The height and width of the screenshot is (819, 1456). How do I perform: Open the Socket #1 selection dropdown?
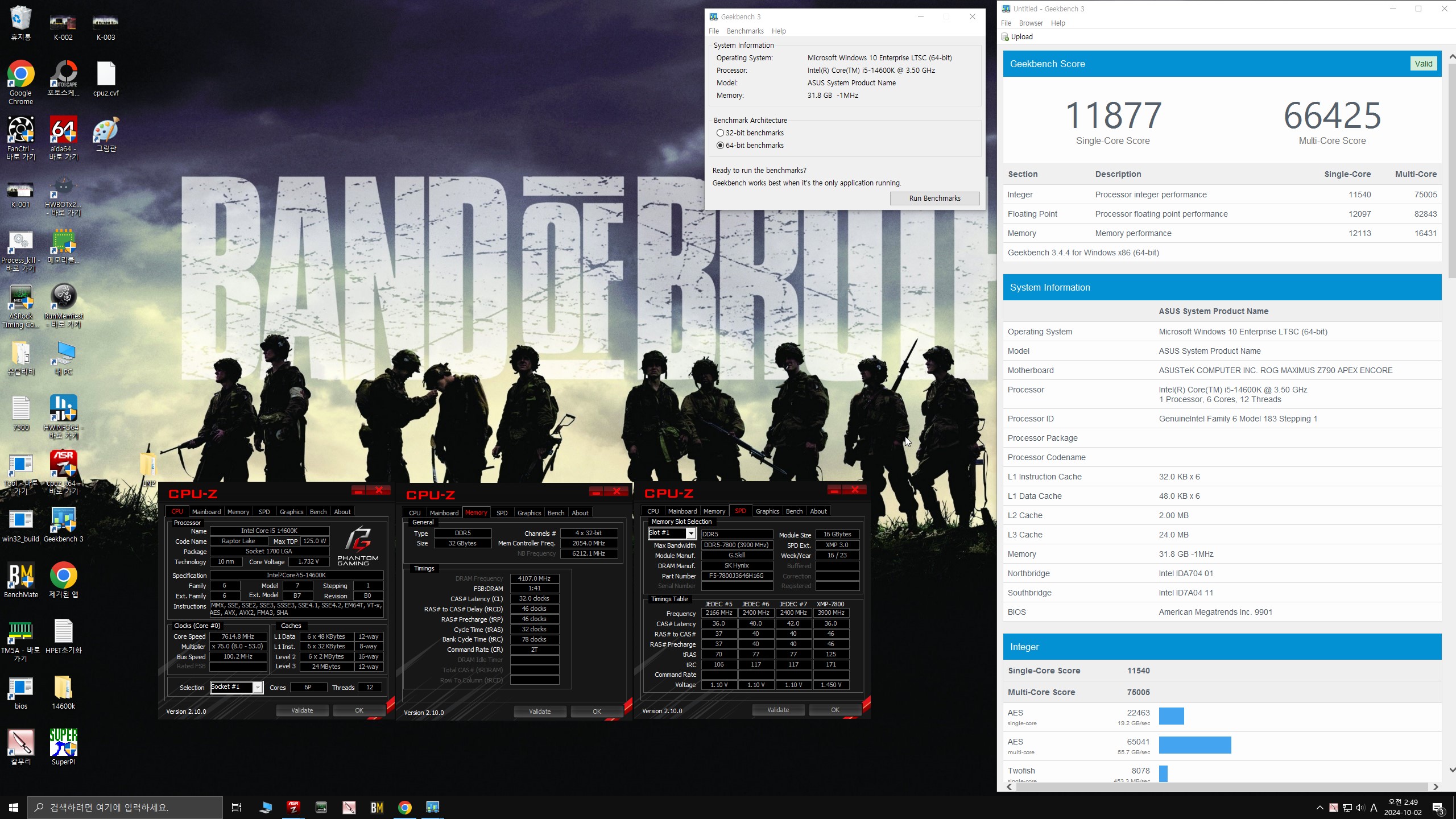pyautogui.click(x=237, y=687)
